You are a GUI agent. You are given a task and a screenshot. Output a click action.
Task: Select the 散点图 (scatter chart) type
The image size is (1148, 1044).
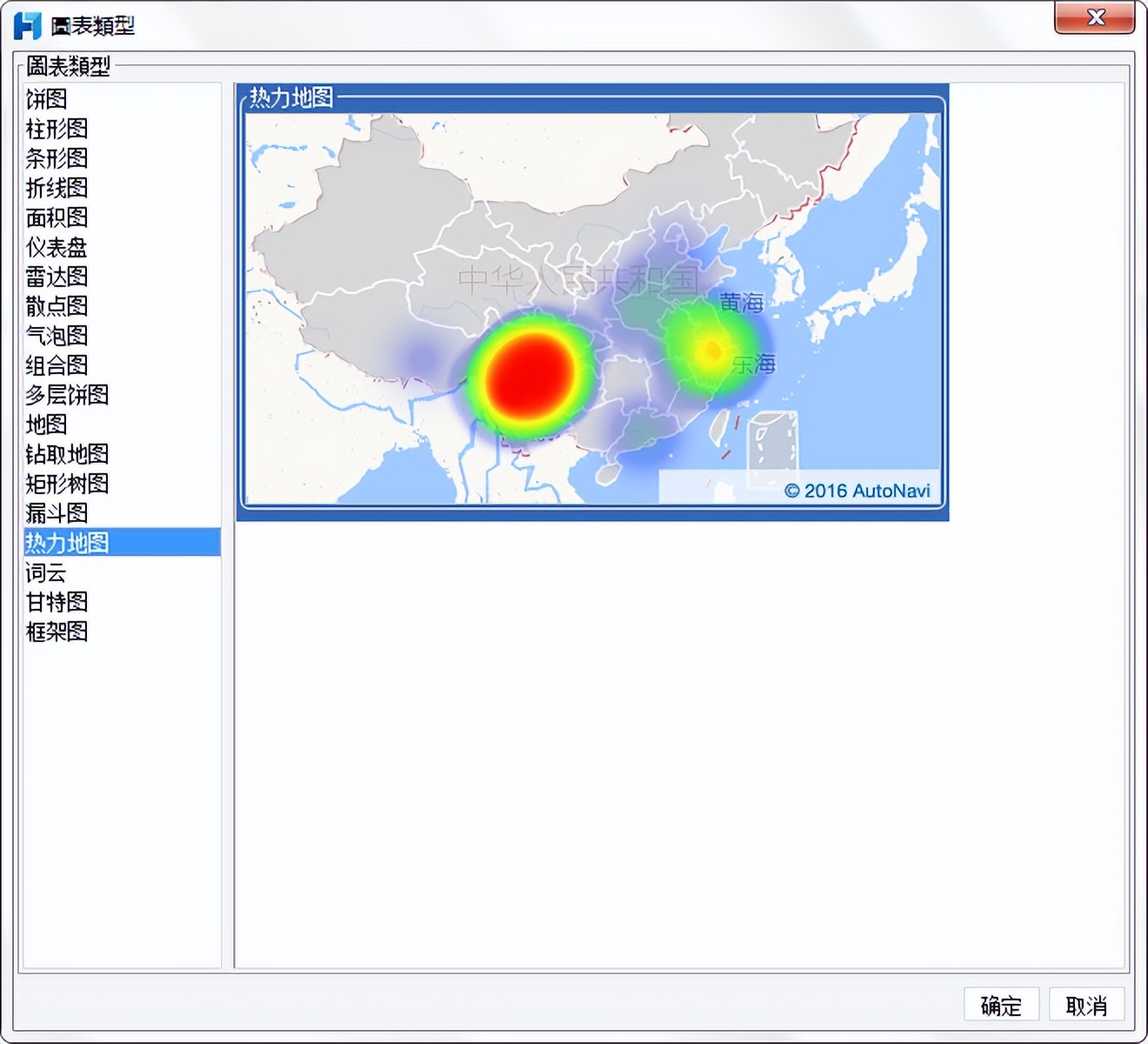56,307
